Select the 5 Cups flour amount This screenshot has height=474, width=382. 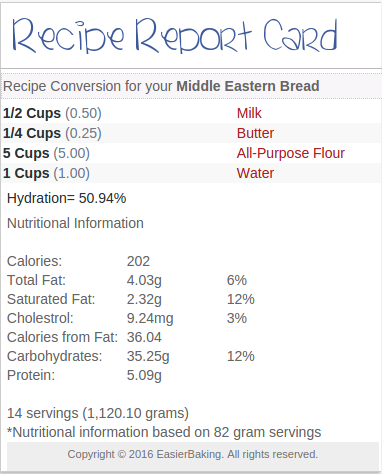click(26, 153)
